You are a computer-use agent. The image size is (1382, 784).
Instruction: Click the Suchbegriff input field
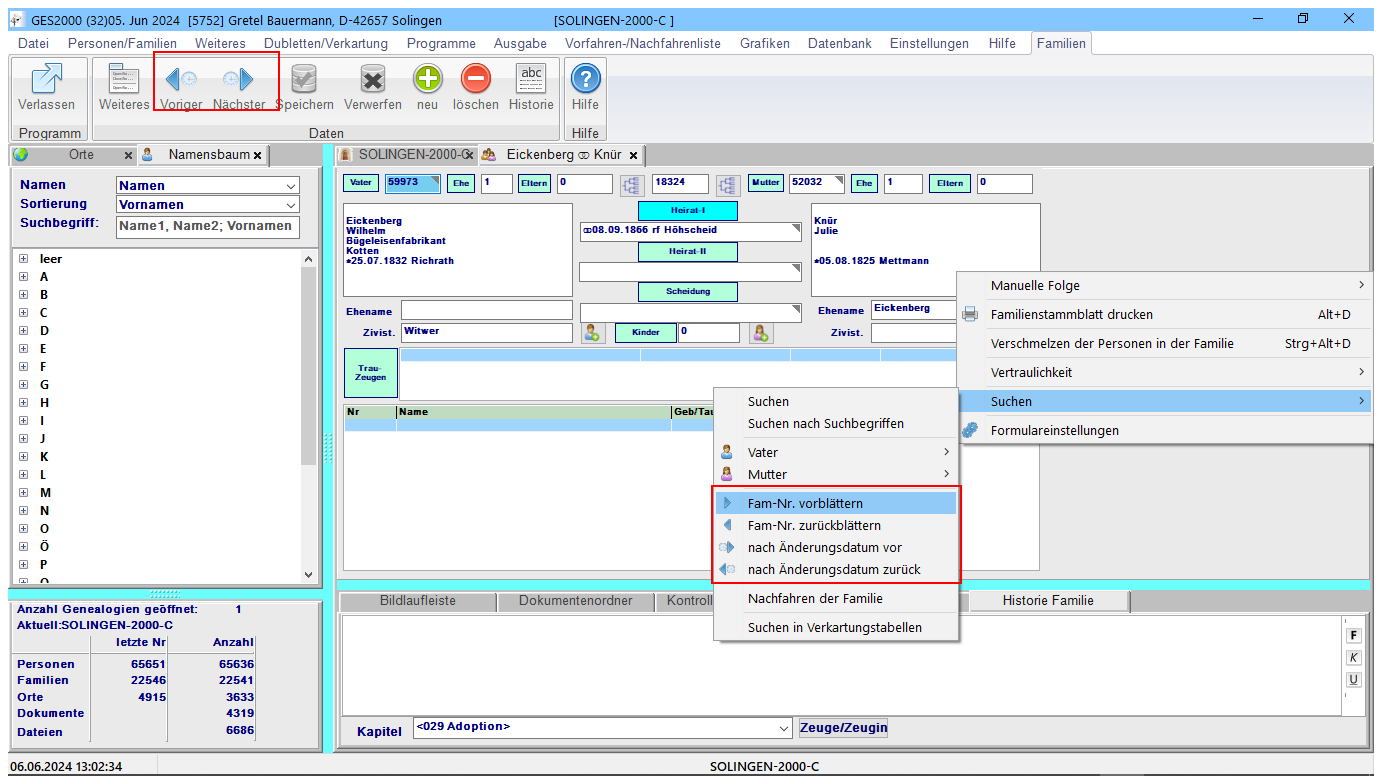point(208,226)
